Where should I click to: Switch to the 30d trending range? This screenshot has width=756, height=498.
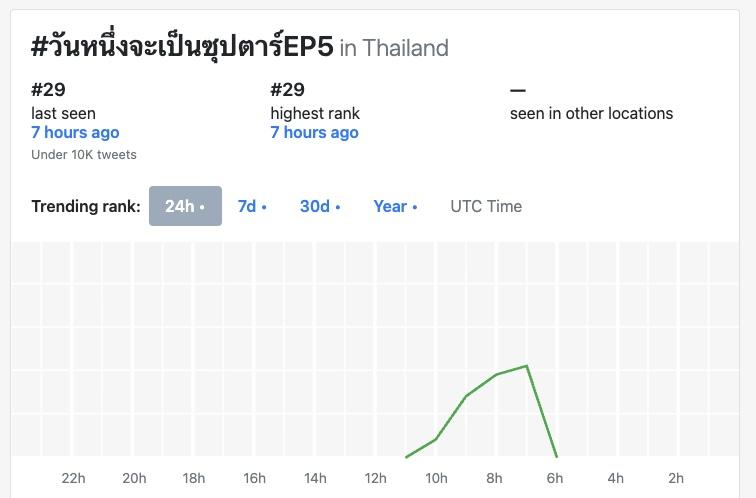pyautogui.click(x=320, y=206)
